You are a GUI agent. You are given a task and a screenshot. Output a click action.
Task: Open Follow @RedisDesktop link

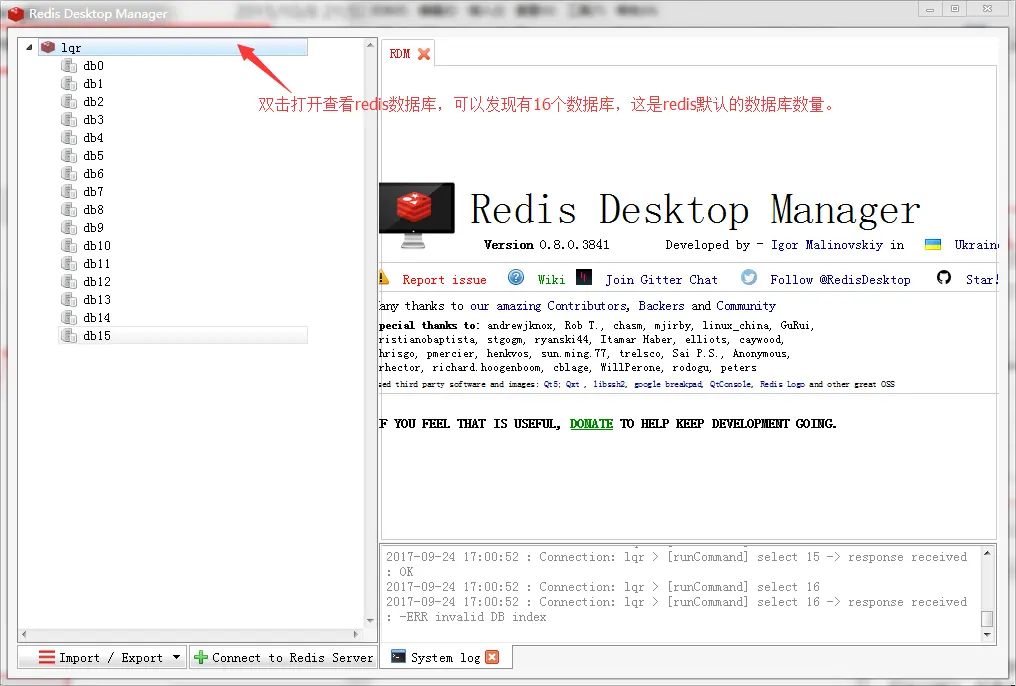[840, 280]
